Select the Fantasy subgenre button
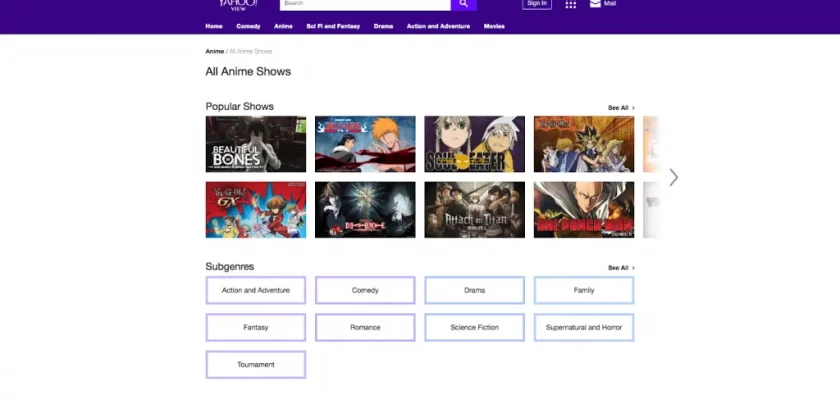840x400 pixels. click(x=256, y=327)
